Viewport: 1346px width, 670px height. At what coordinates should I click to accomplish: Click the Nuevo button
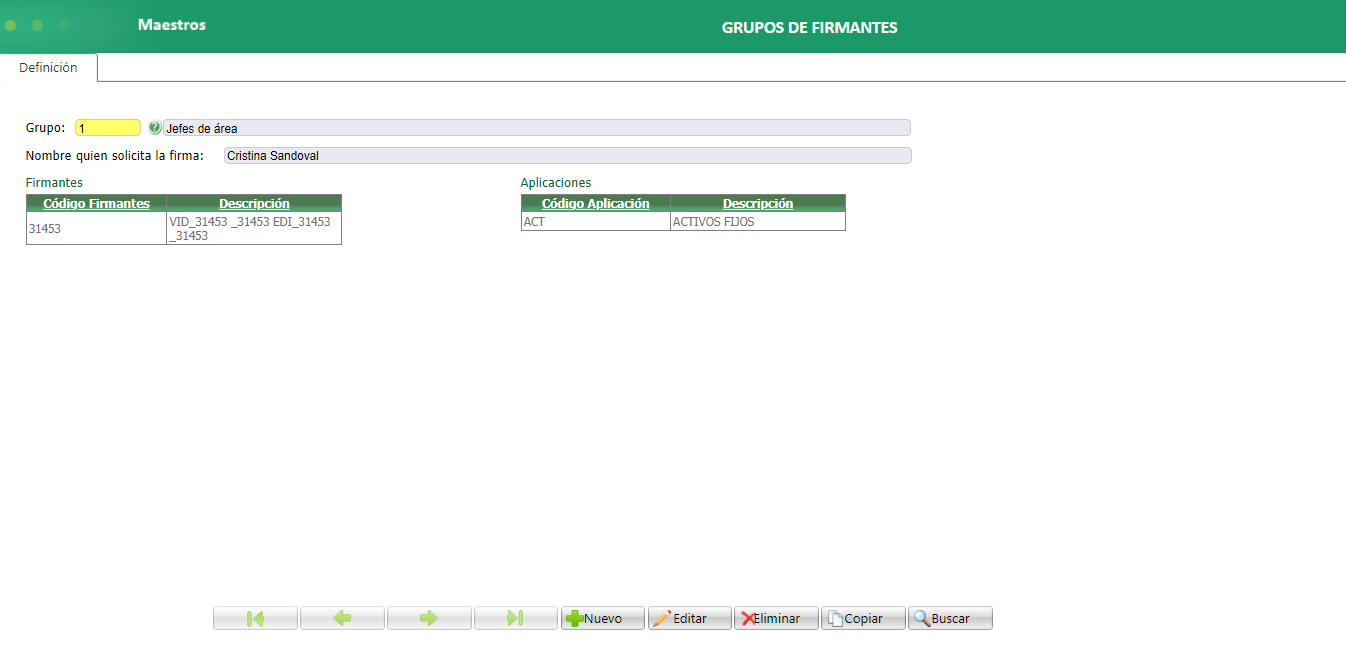point(603,618)
